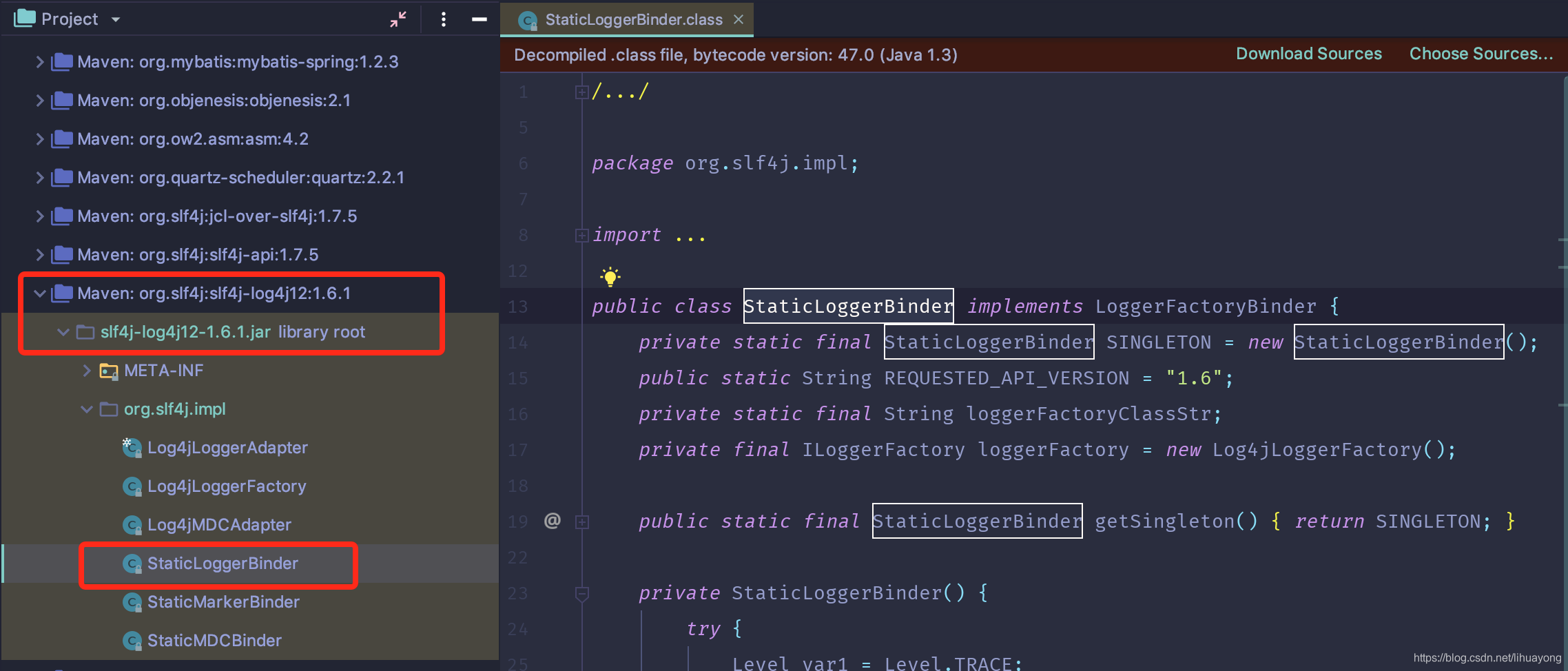1568x671 pixels.
Task: Expand Maven: org.ow2.asm:asm:4.2 node
Action: click(40, 139)
